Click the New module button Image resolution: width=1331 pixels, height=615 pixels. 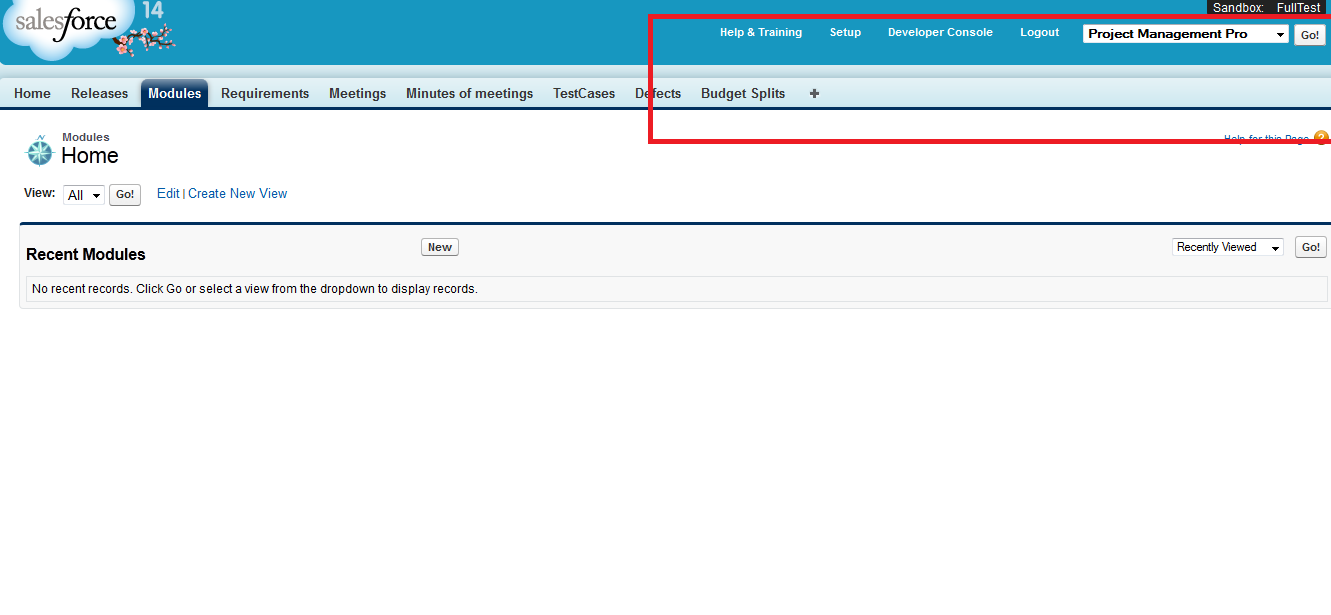(x=440, y=247)
